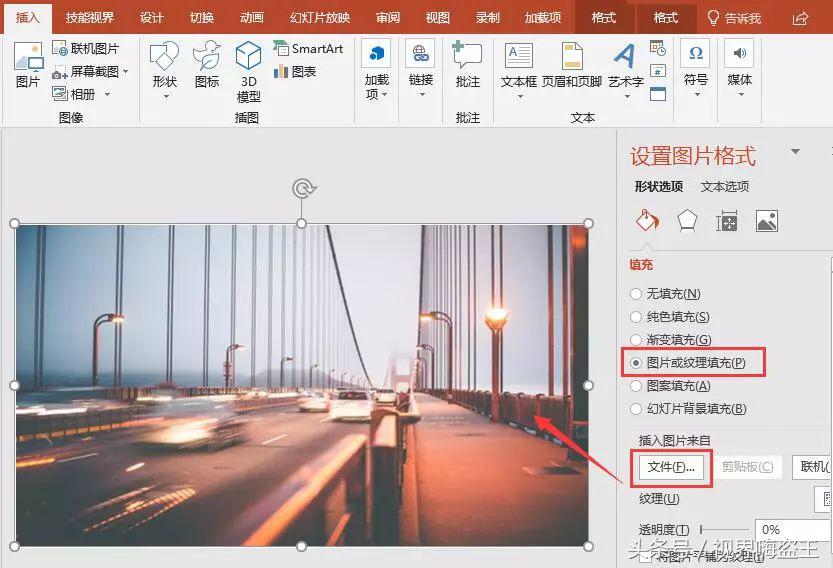Screen dimensions: 833x568
Task: Insert a 图表 chart
Action: pos(295,71)
